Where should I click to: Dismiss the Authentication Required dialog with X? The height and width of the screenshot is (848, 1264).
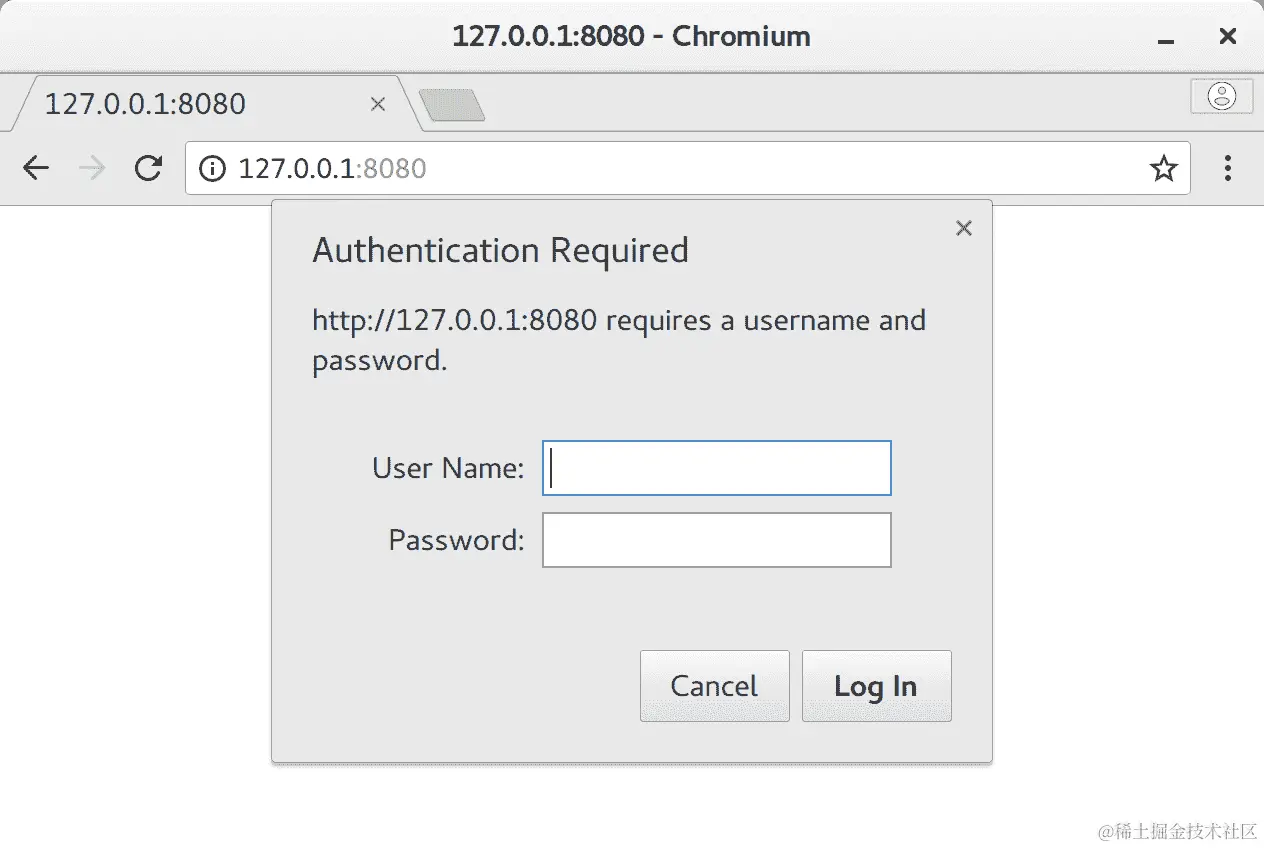pyautogui.click(x=963, y=228)
